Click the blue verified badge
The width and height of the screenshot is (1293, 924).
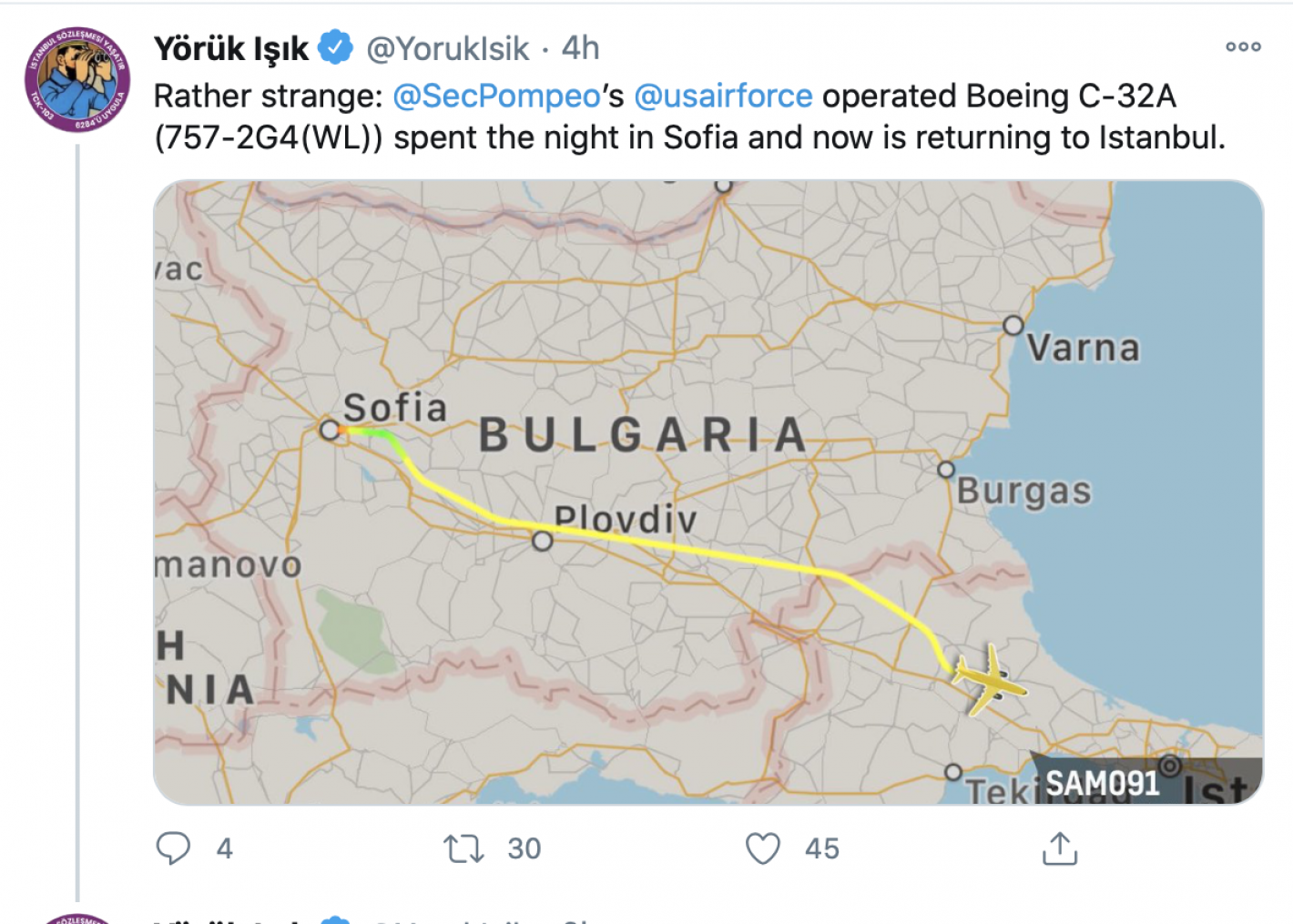(335, 47)
